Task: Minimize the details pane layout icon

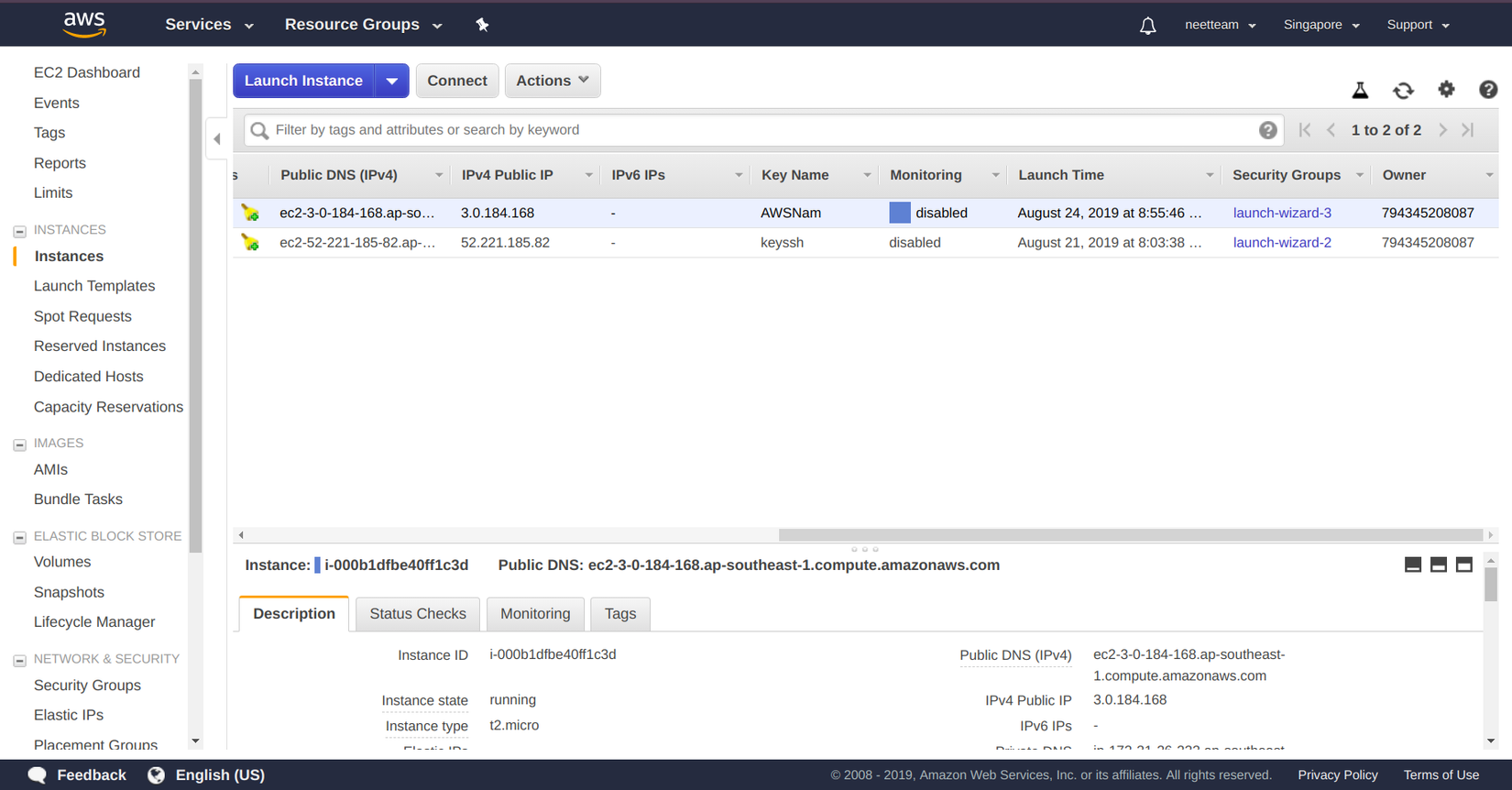Action: pyautogui.click(x=1413, y=565)
